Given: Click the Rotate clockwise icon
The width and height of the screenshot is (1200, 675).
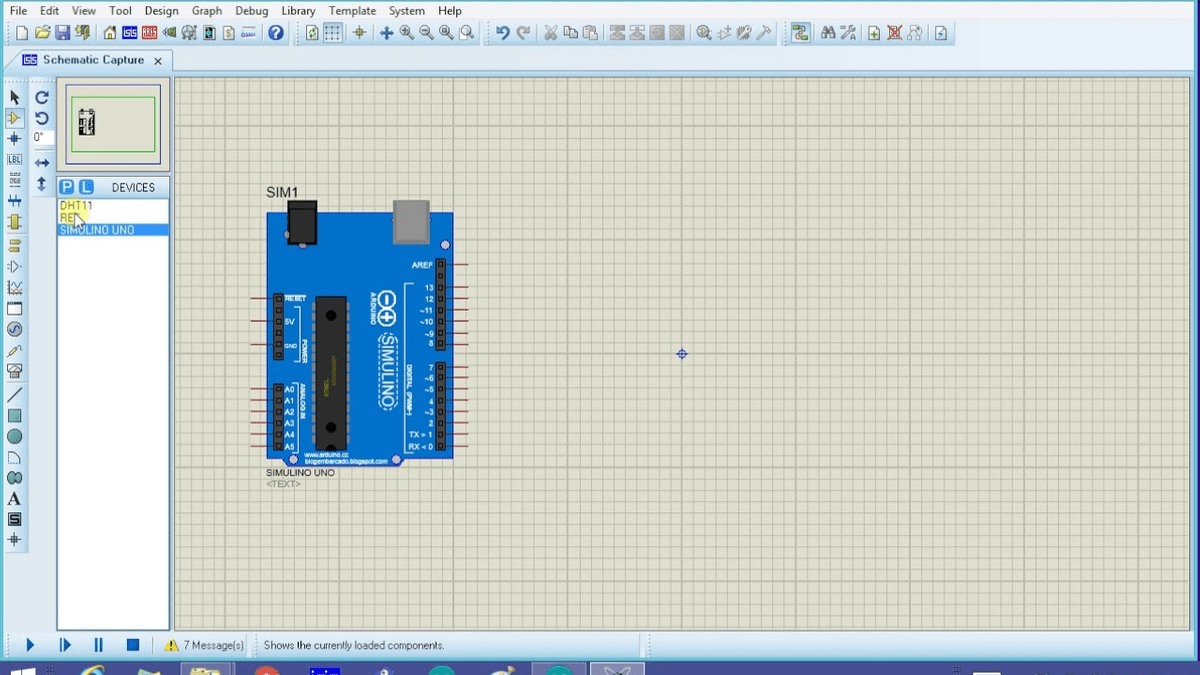Looking at the screenshot, I should (x=42, y=97).
